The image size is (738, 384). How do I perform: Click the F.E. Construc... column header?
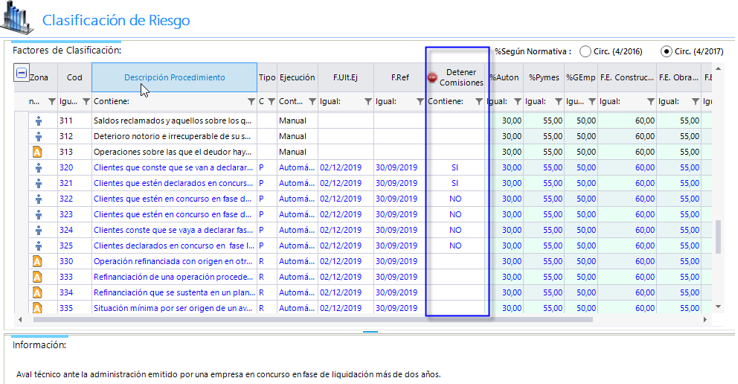(x=627, y=77)
